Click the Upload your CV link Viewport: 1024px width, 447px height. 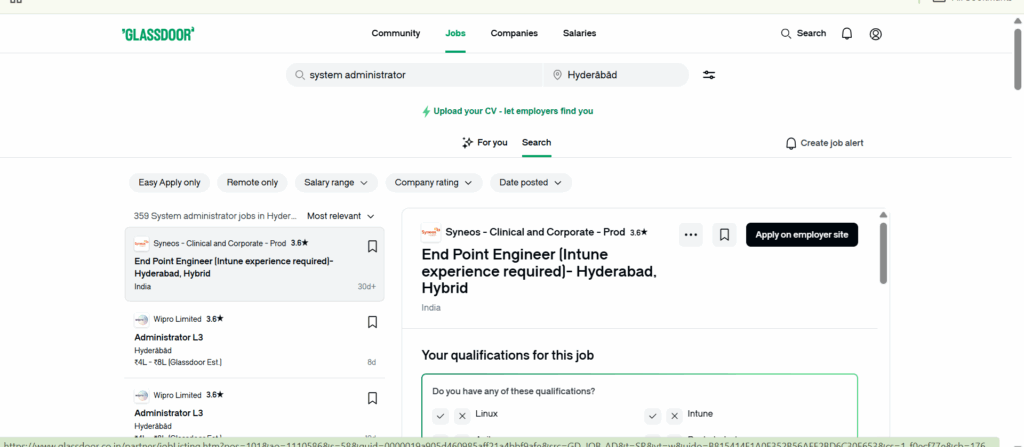click(x=507, y=111)
